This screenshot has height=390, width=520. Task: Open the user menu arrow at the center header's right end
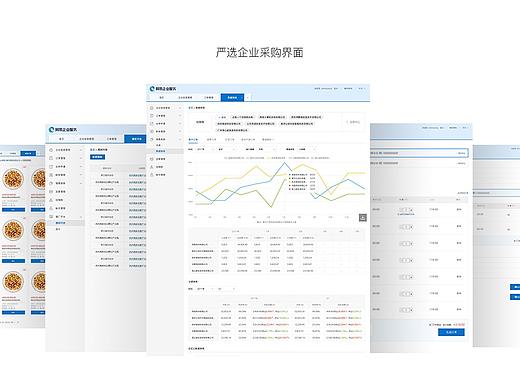click(x=365, y=89)
